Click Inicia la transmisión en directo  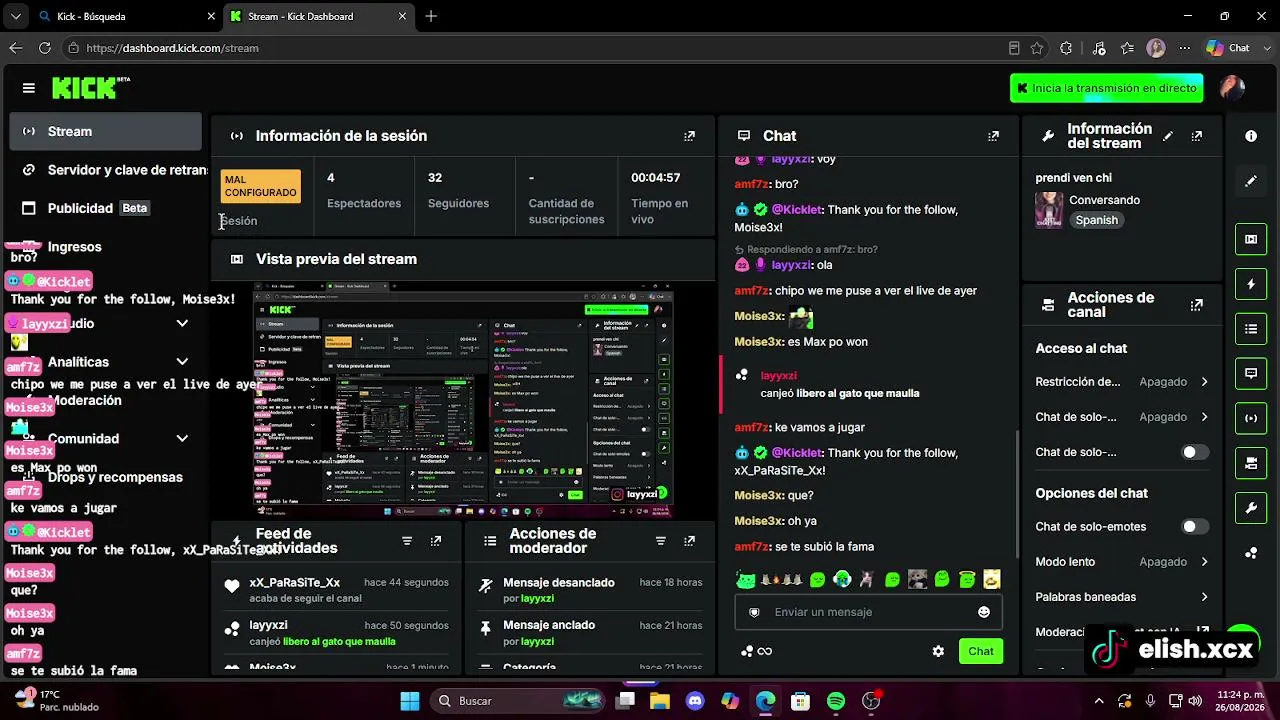pos(1106,88)
